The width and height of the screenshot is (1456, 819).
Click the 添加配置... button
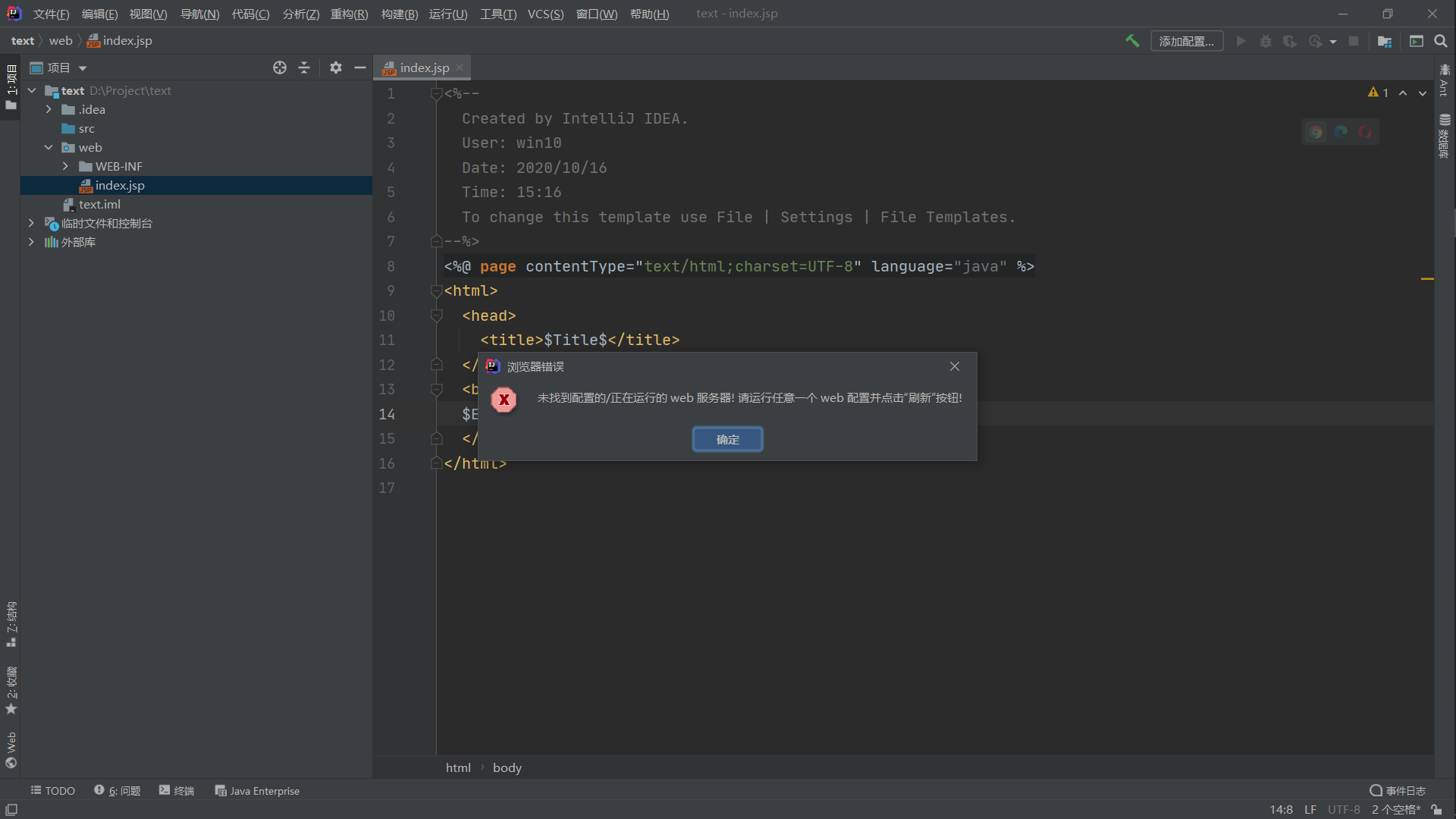tap(1187, 41)
